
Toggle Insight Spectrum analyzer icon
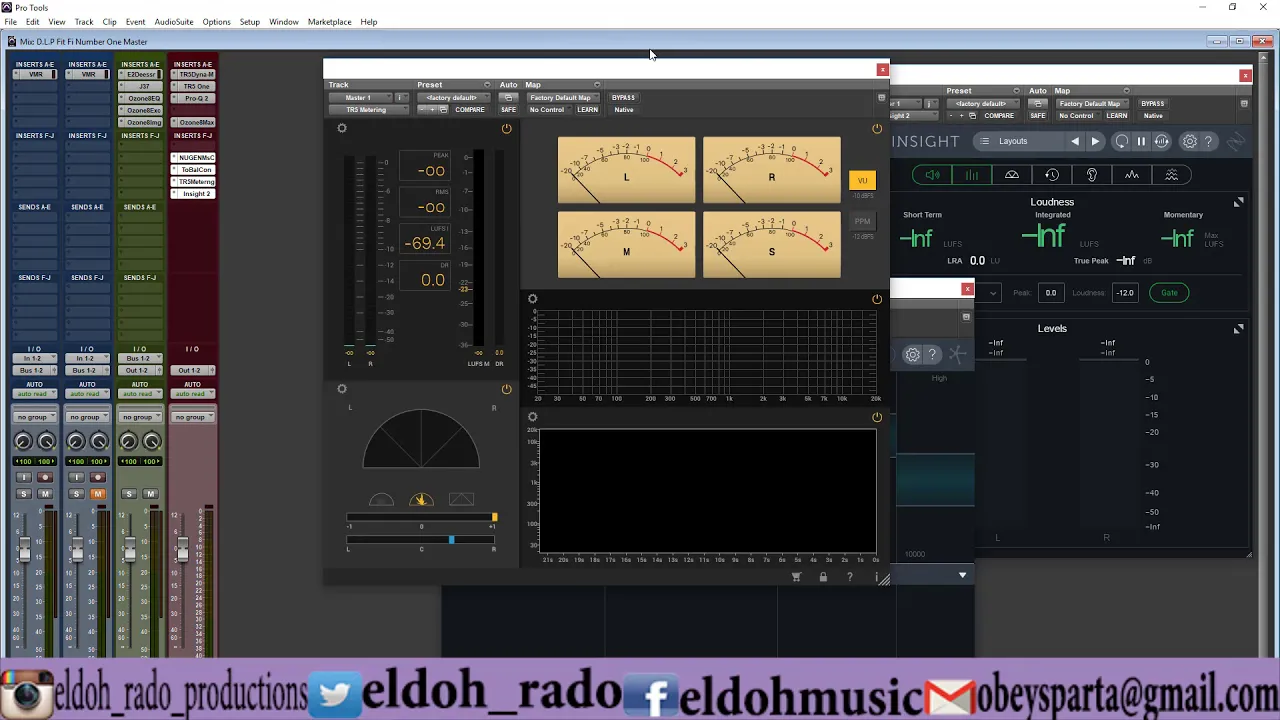coord(1132,175)
